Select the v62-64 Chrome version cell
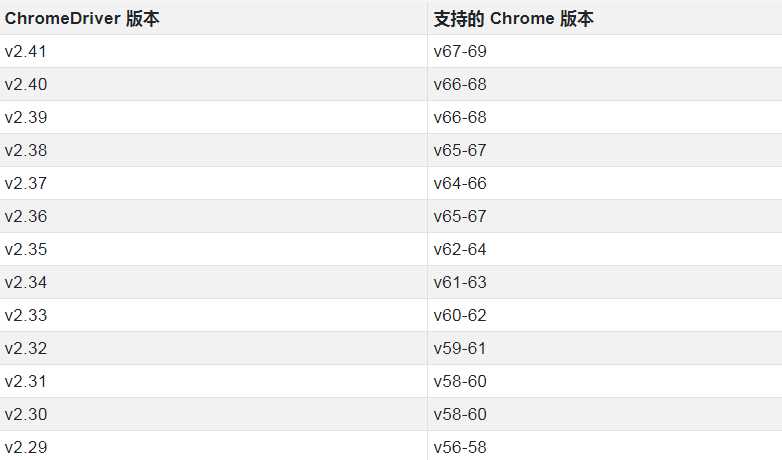 pyautogui.click(x=604, y=249)
